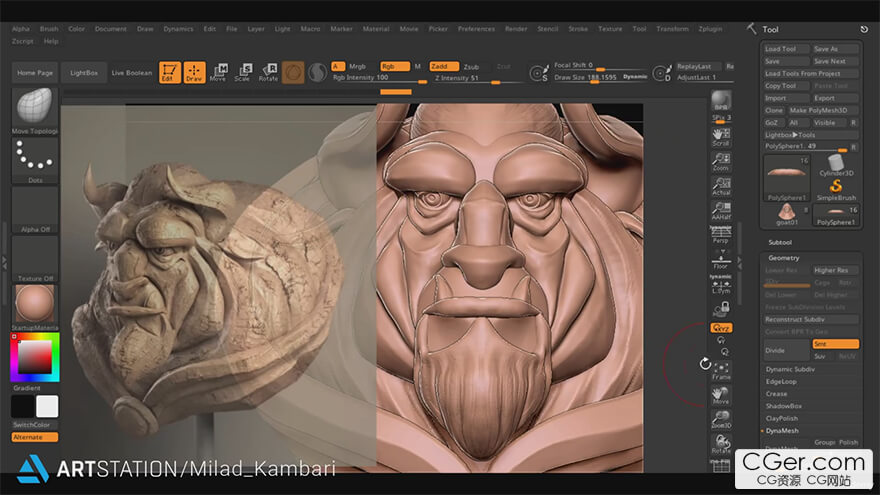
Task: Activate the Edit mode button
Action: [169, 72]
